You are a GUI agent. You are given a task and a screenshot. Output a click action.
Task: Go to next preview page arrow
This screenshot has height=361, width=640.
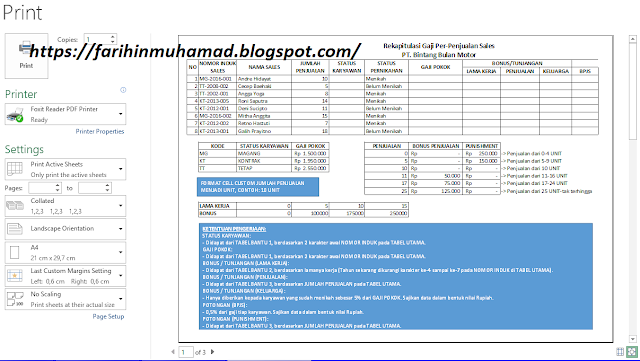(x=212, y=352)
